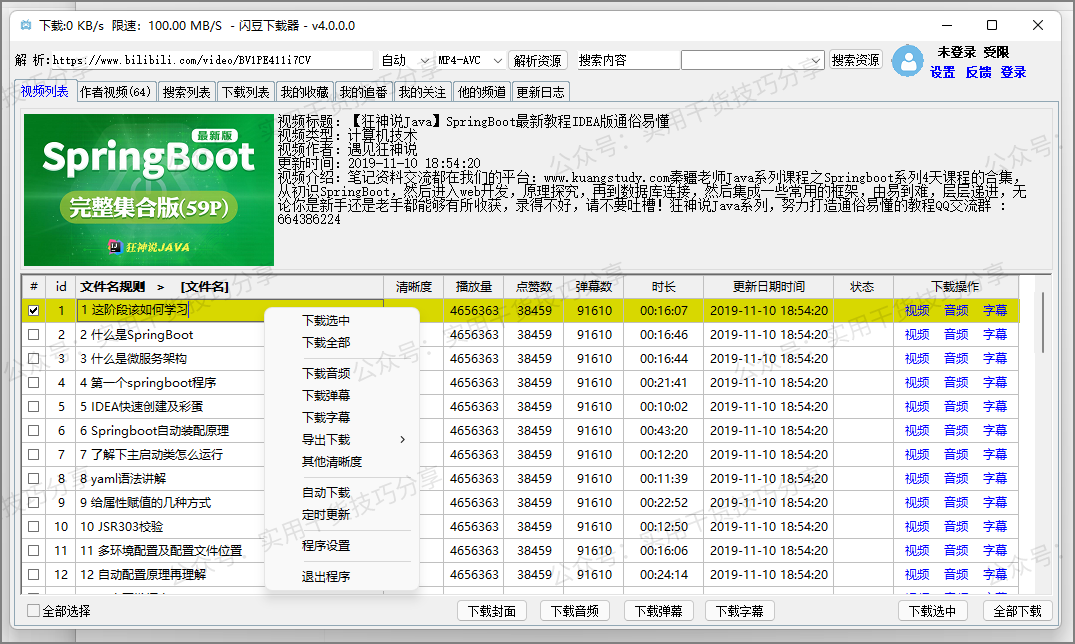Screen dimensions: 1075x644
Task: Click 视频 download link for row 3
Action: (x=916, y=359)
